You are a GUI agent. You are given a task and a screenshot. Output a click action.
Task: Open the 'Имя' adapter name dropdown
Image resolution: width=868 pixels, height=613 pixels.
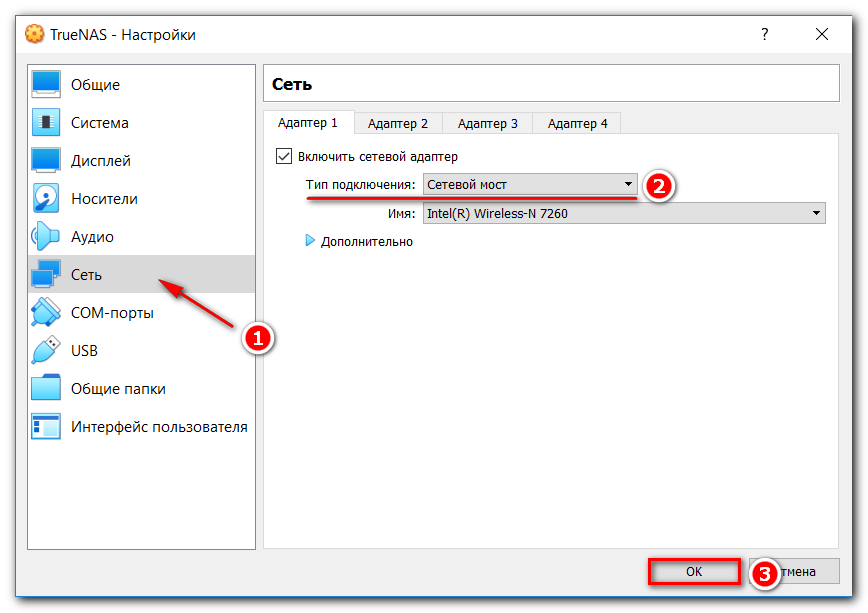pos(623,213)
